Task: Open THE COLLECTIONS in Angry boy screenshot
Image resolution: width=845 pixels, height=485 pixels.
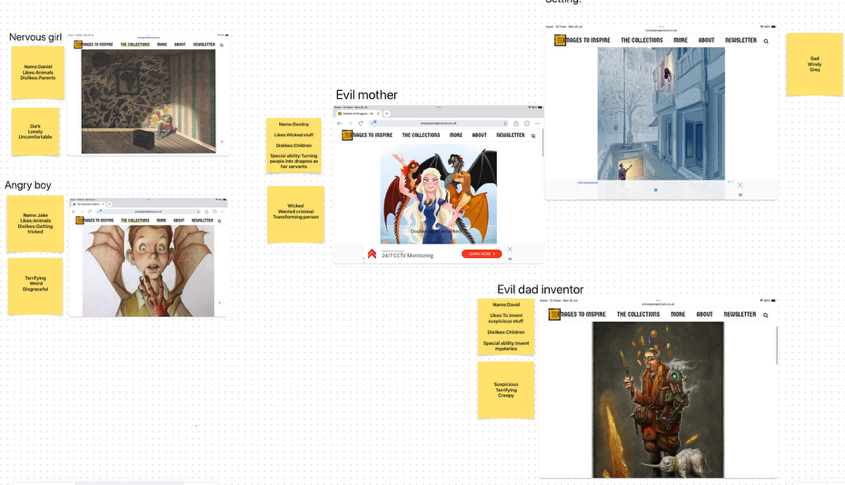Action: (135, 220)
